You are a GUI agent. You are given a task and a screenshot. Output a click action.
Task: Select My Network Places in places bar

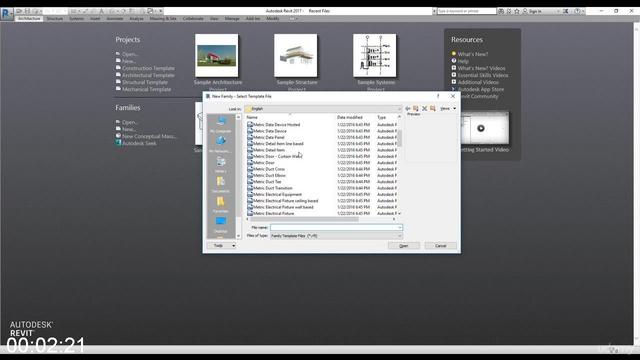220,144
